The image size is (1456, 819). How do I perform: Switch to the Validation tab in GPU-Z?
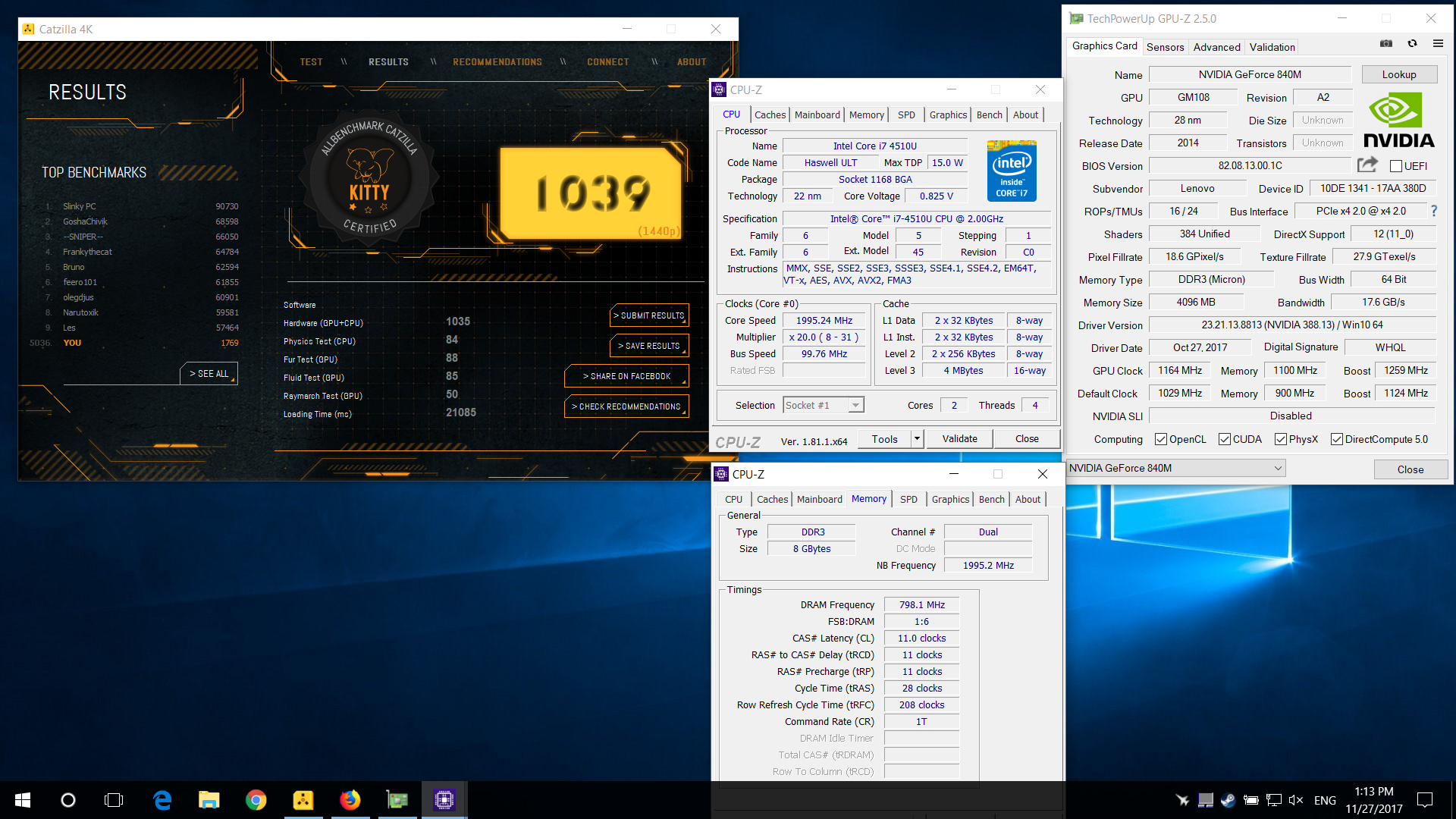click(1272, 47)
